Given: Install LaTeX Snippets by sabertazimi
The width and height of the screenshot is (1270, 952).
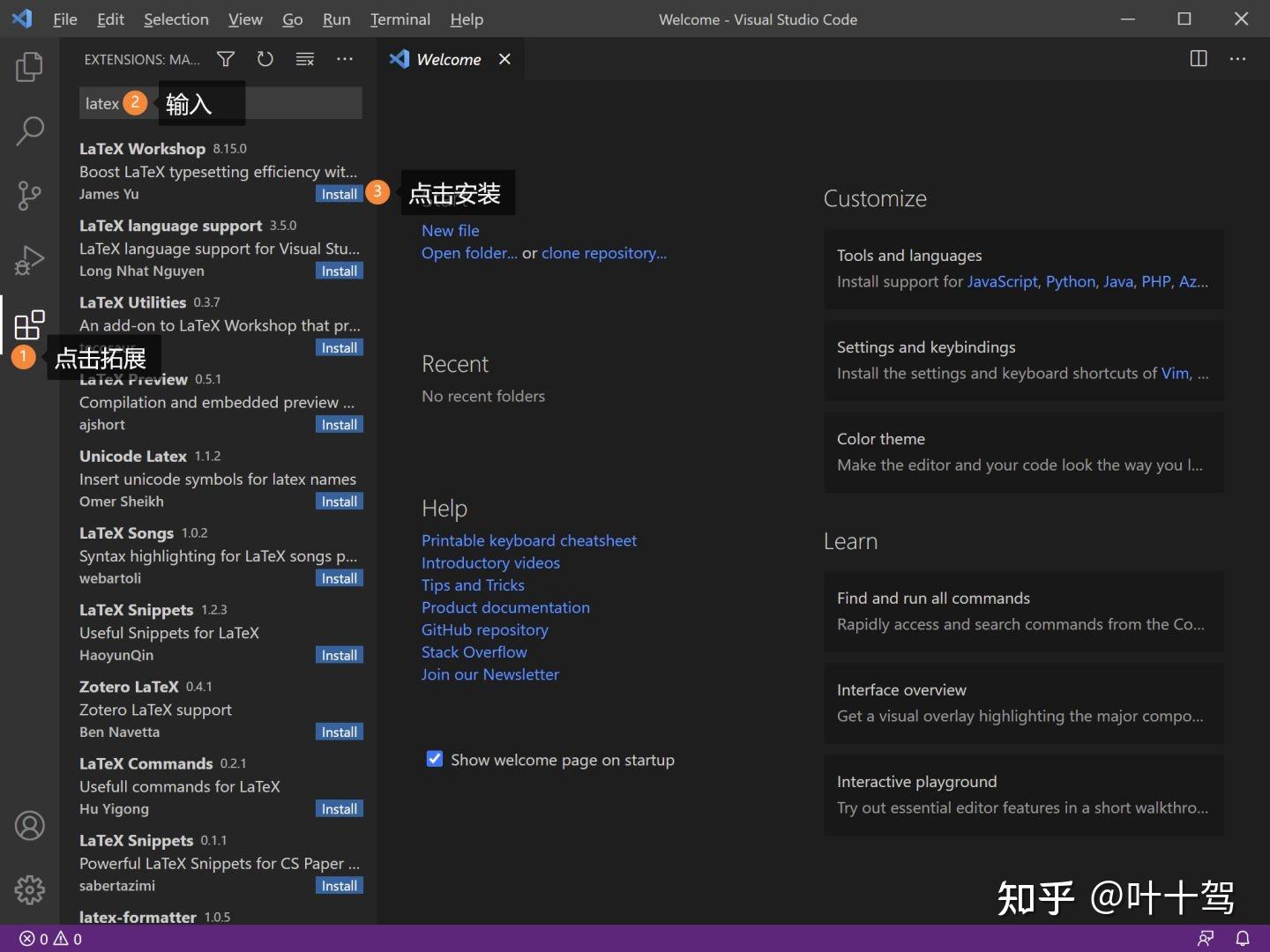Looking at the screenshot, I should coord(340,886).
